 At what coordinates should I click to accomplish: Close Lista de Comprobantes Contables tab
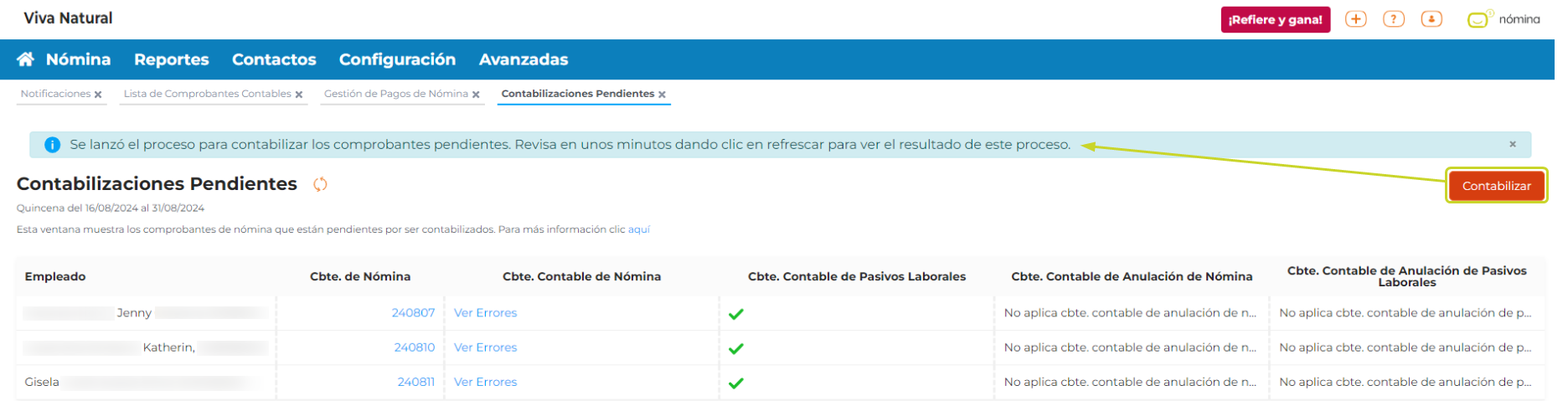[299, 95]
